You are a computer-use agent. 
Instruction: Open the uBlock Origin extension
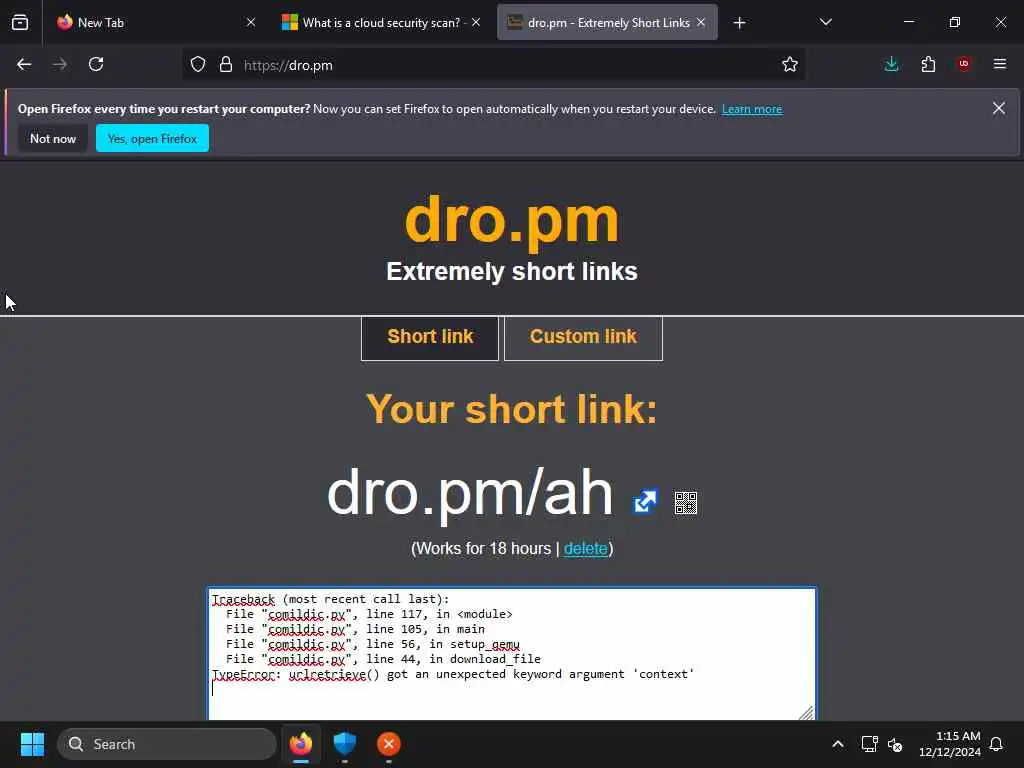(x=964, y=64)
